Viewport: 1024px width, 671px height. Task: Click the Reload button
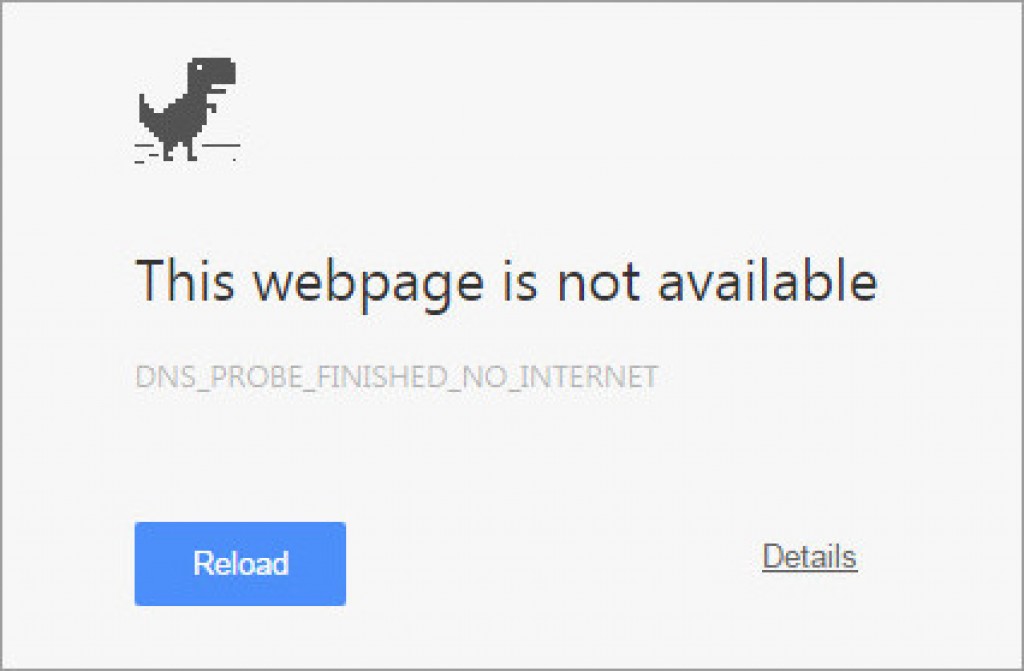coord(240,564)
